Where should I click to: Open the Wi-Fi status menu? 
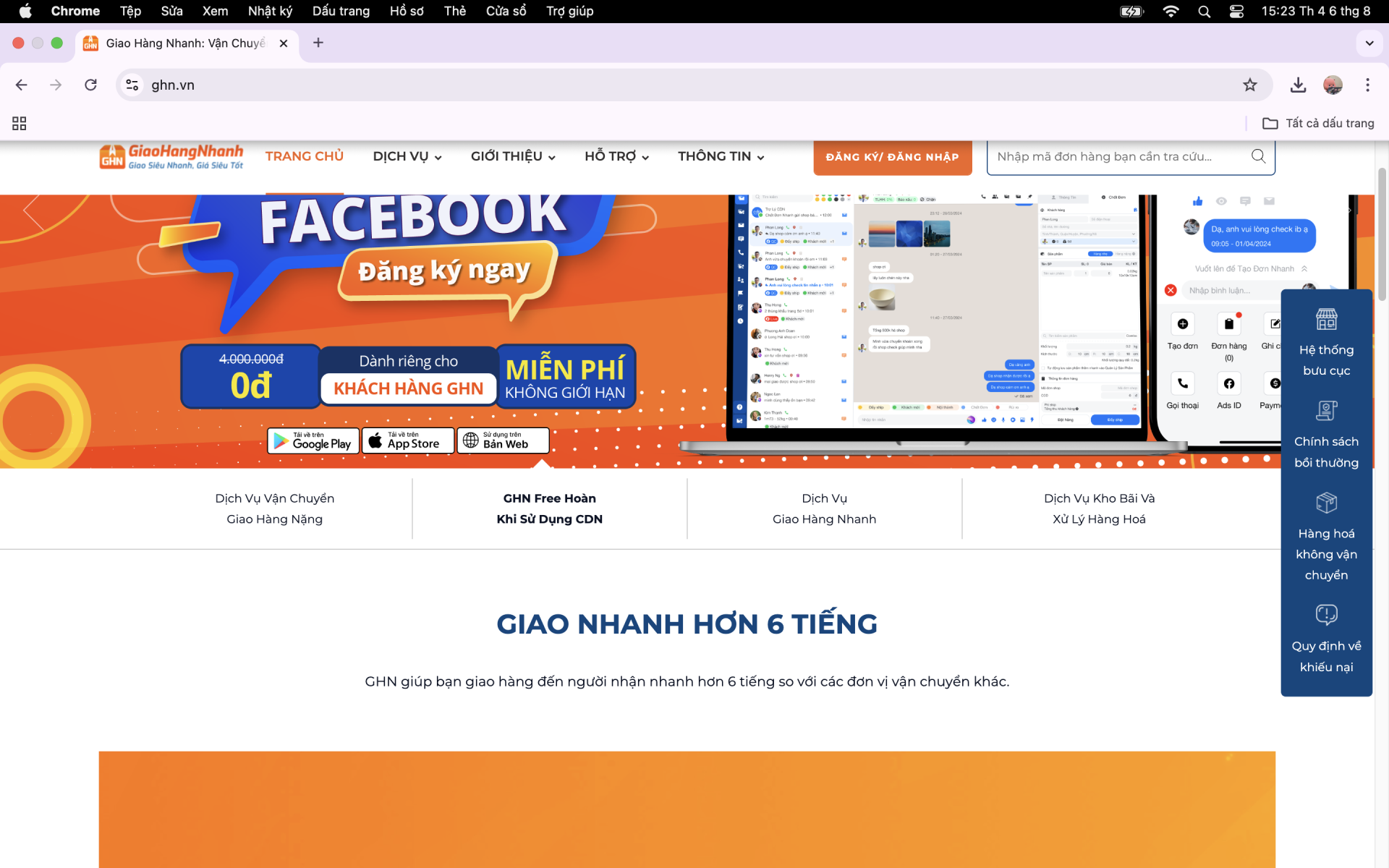coord(1171,11)
